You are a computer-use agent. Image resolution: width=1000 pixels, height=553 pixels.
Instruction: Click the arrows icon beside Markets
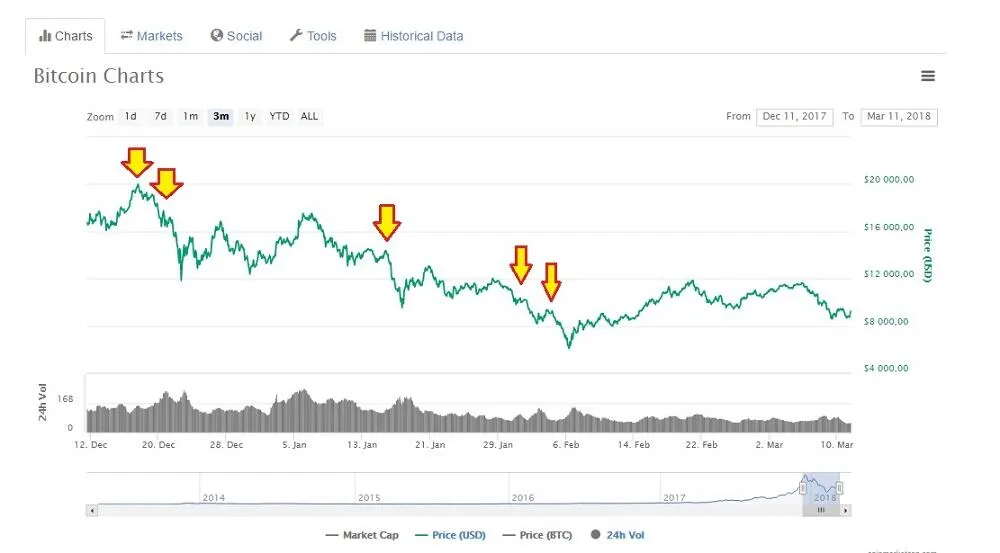[x=127, y=36]
